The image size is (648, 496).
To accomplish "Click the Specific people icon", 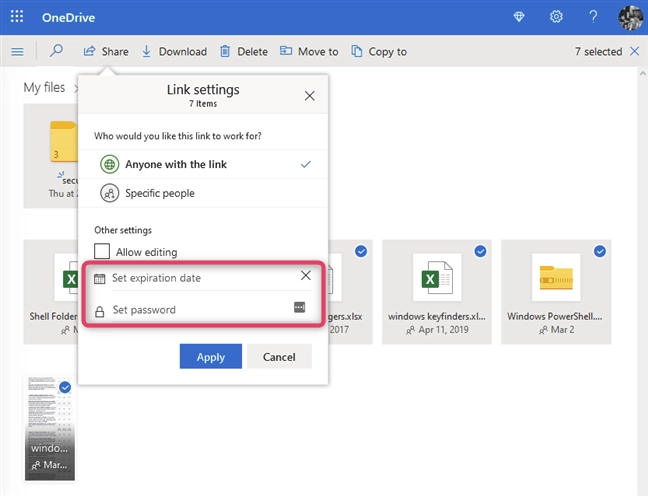I will pyautogui.click(x=110, y=193).
